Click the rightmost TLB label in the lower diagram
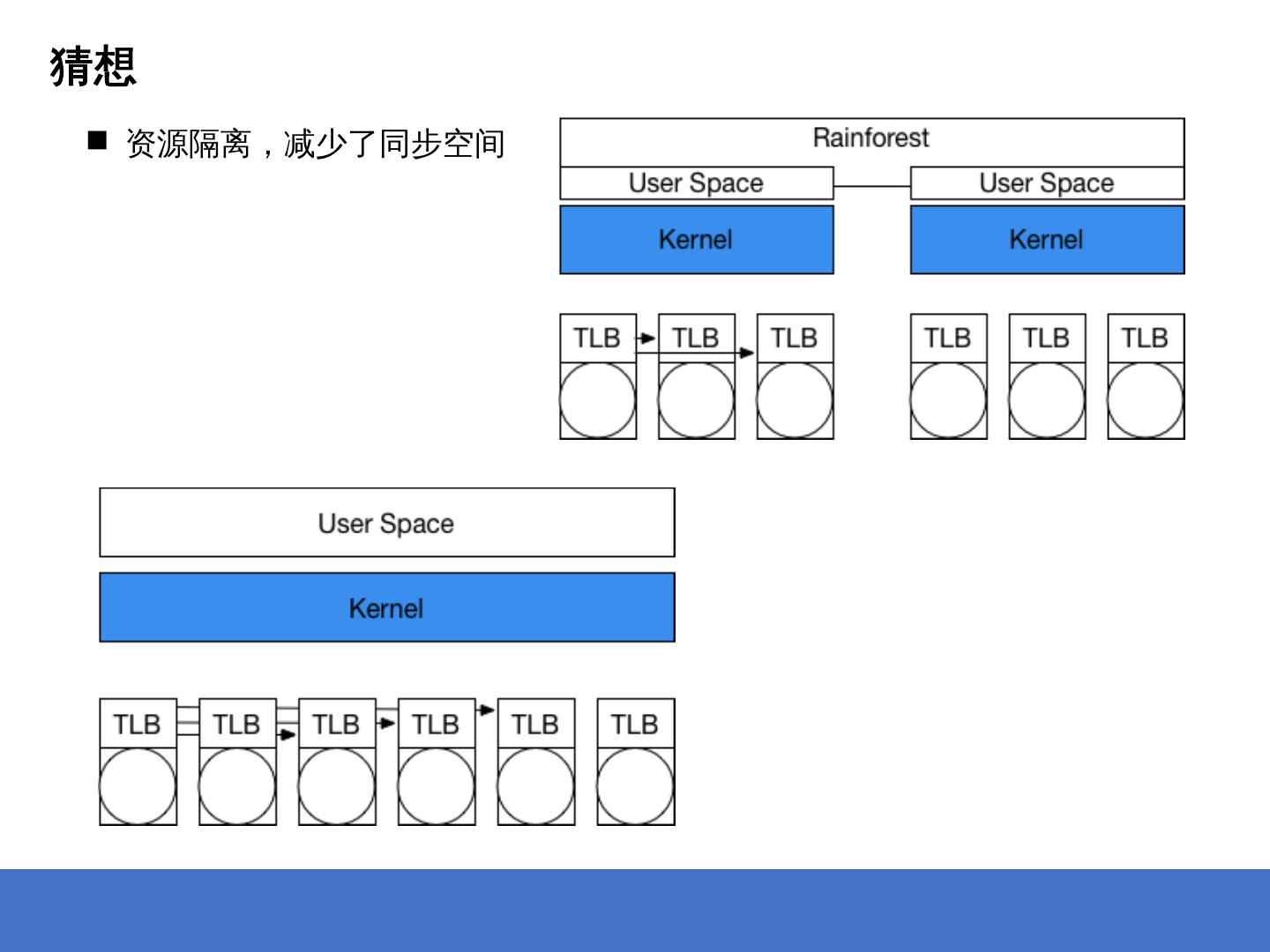The width and height of the screenshot is (1270, 952). pos(635,724)
